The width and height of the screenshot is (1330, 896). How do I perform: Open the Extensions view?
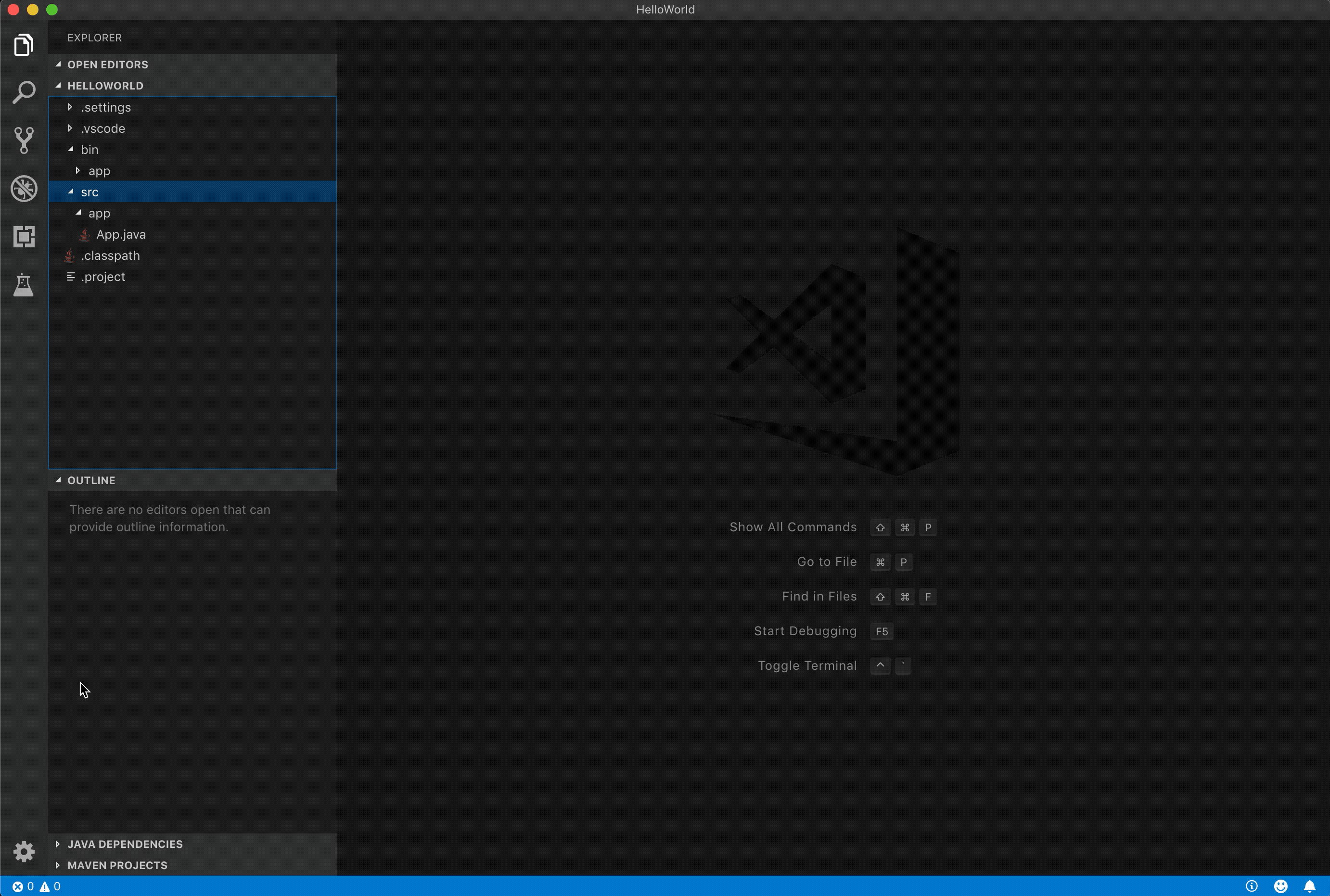point(24,237)
